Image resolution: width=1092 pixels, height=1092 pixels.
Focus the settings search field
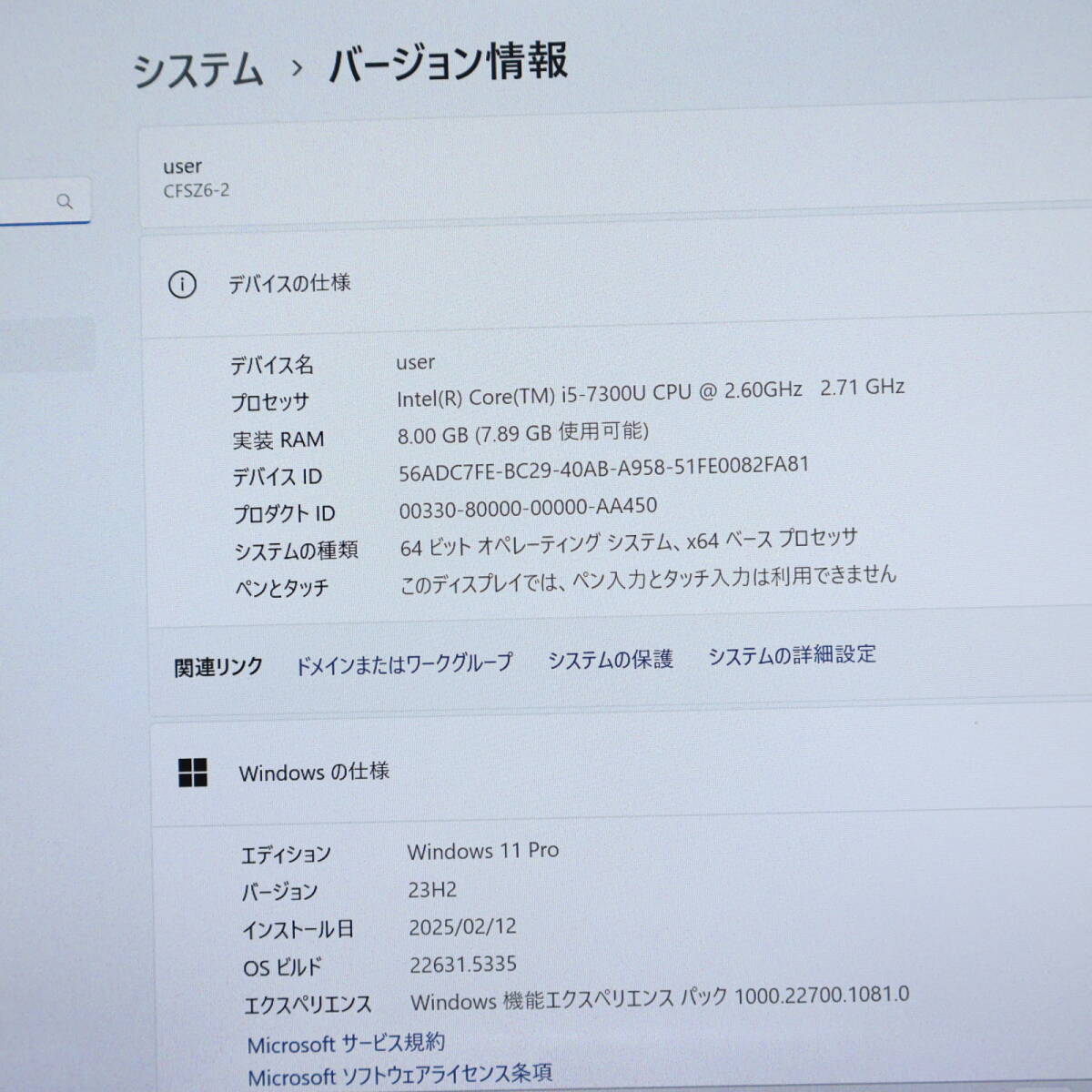click(x=45, y=200)
